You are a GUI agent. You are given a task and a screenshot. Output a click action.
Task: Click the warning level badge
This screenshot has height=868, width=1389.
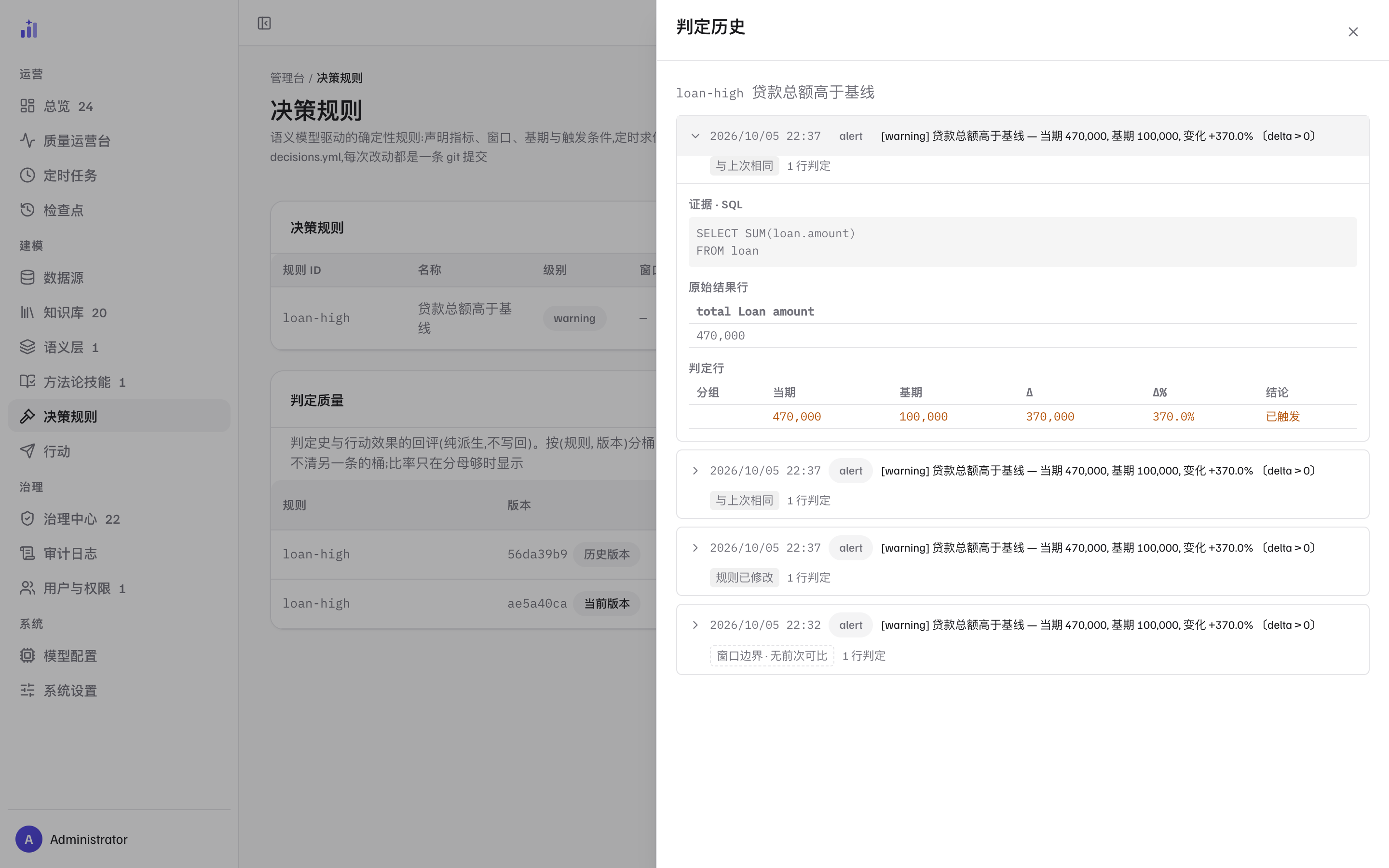[574, 318]
